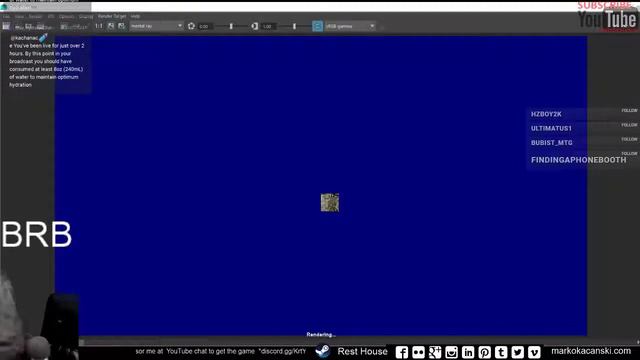Open the File menu in Render View
Screen dimensions: 640x360
[6, 16]
